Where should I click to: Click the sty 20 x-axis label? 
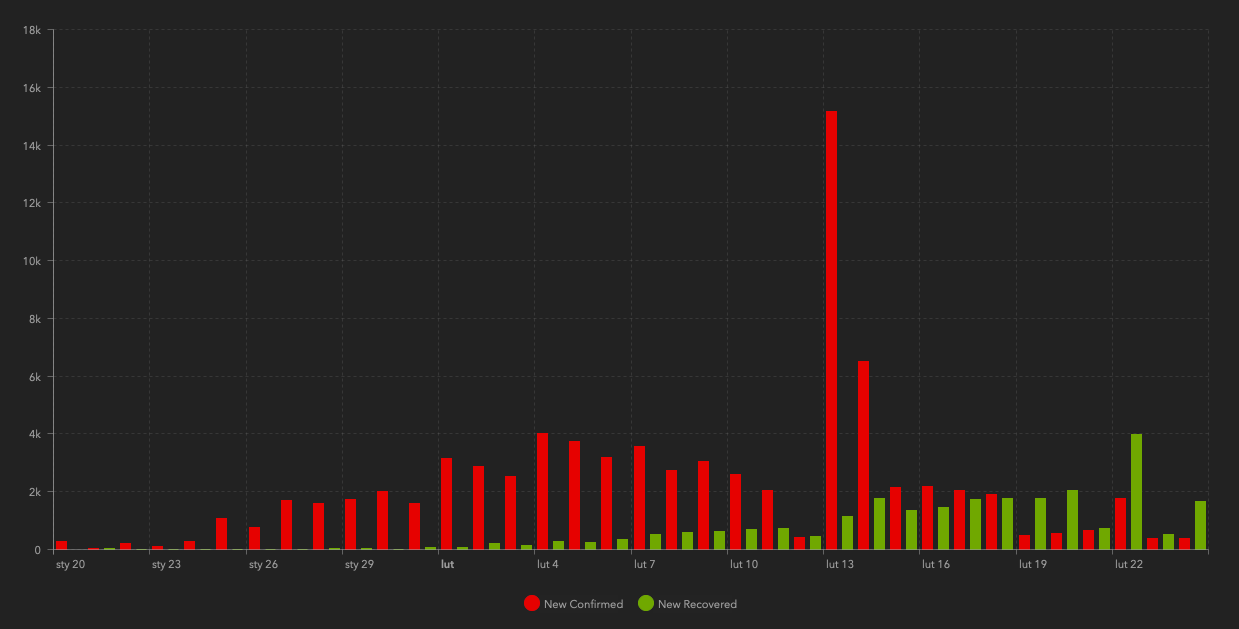(70, 565)
